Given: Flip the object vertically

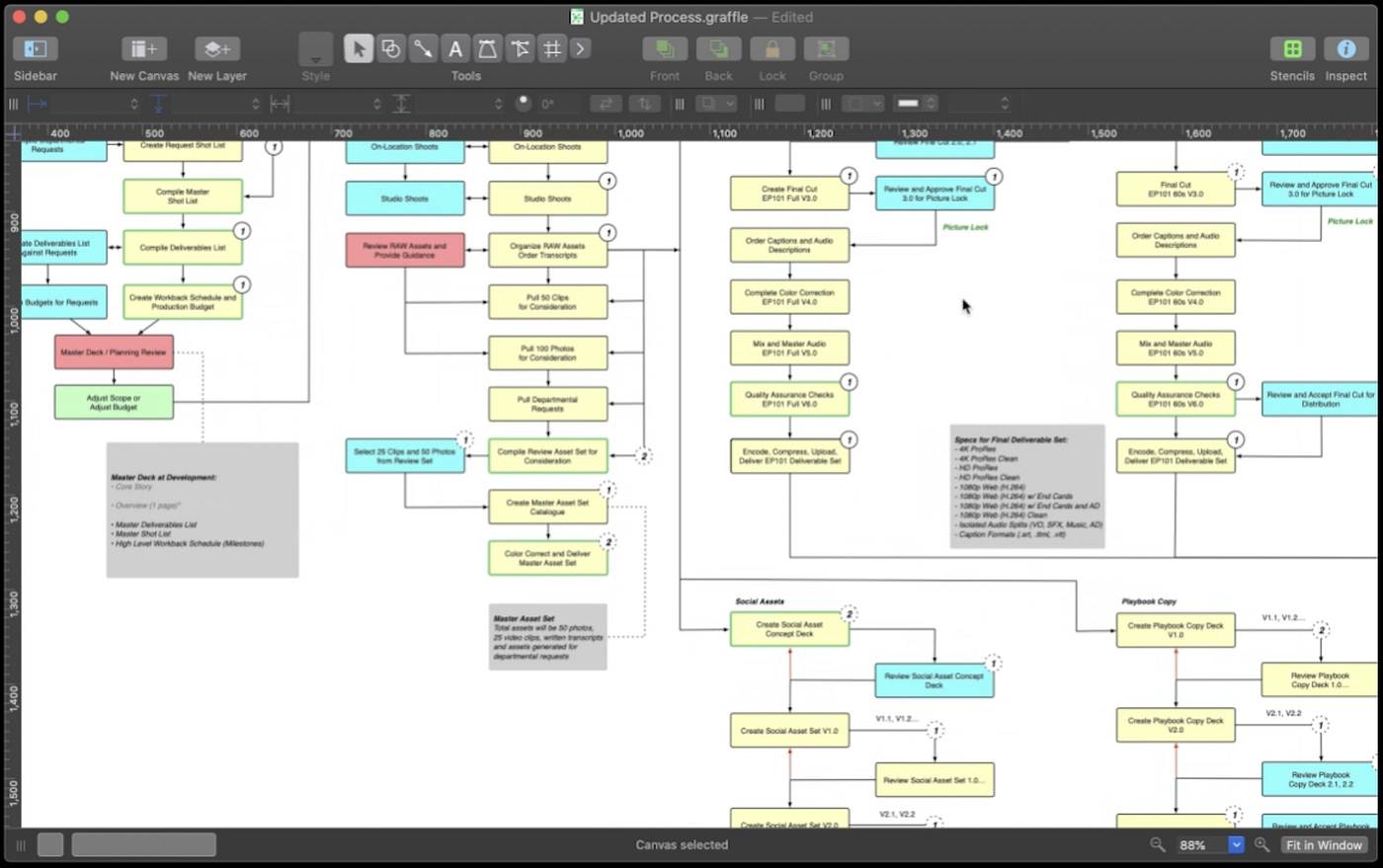Looking at the screenshot, I should pos(644,103).
